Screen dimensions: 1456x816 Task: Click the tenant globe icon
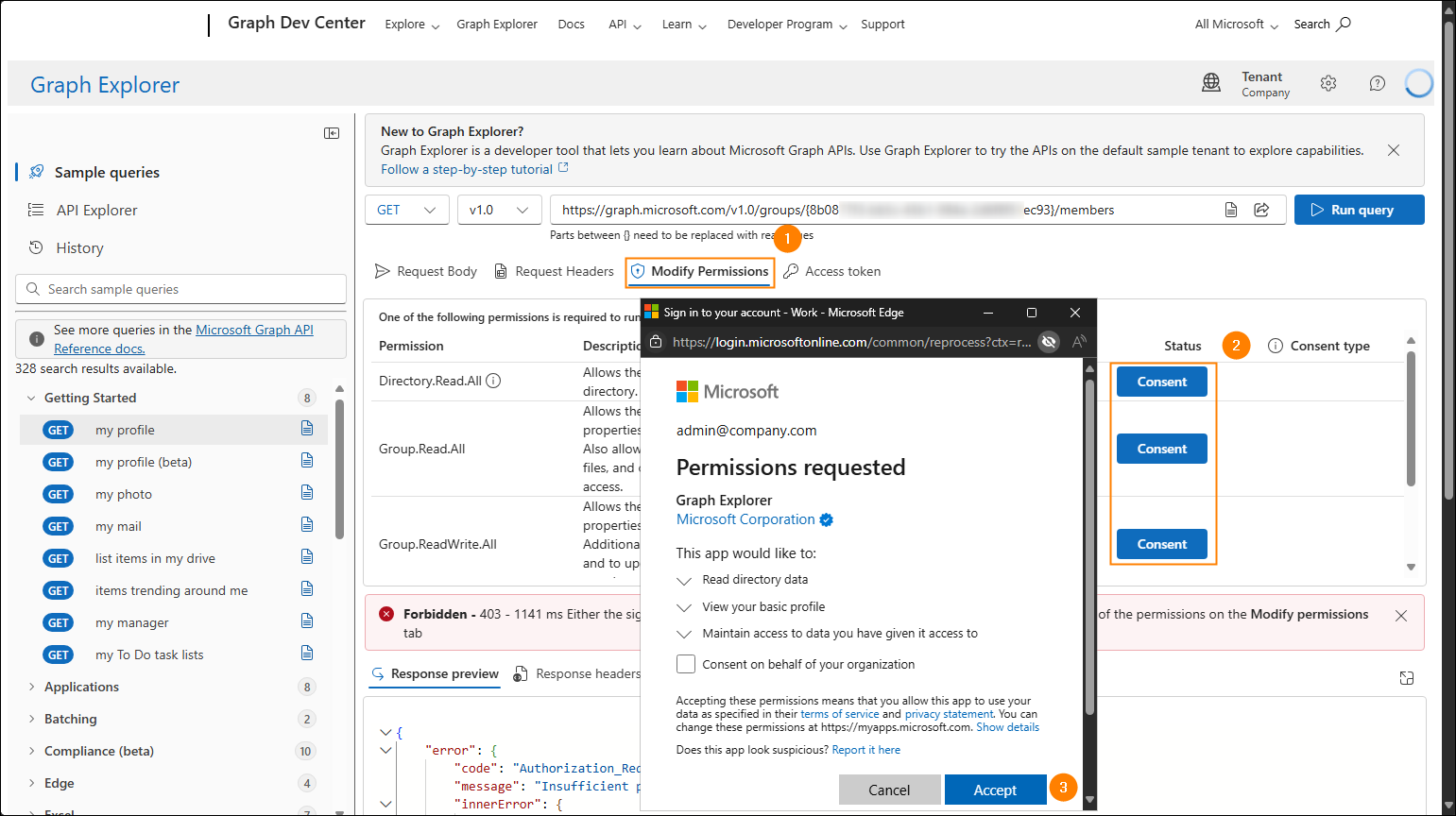tap(1211, 83)
